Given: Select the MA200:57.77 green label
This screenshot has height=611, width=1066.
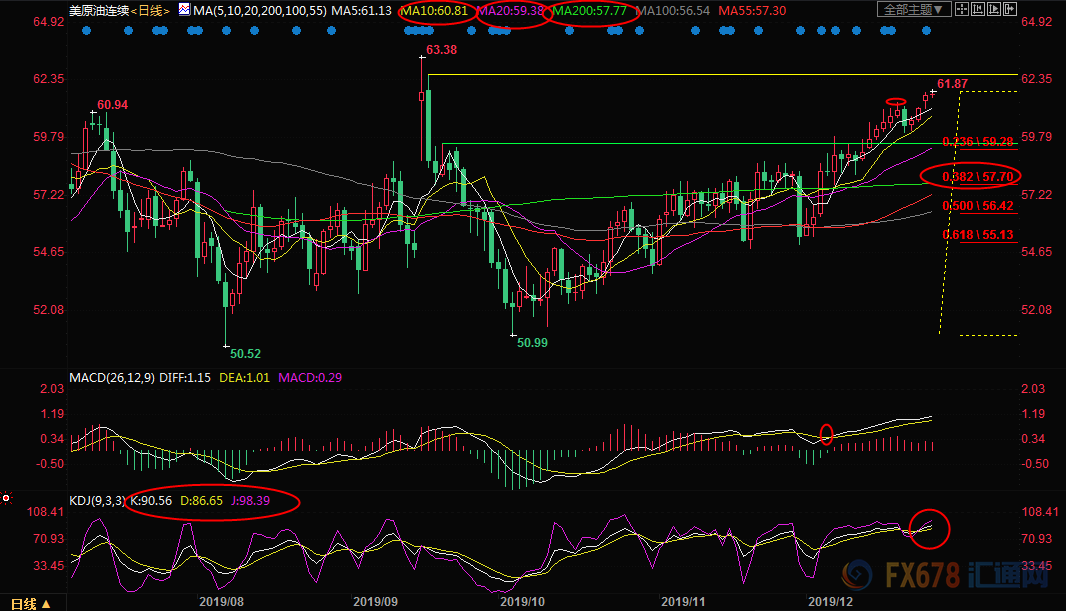Looking at the screenshot, I should [x=592, y=10].
